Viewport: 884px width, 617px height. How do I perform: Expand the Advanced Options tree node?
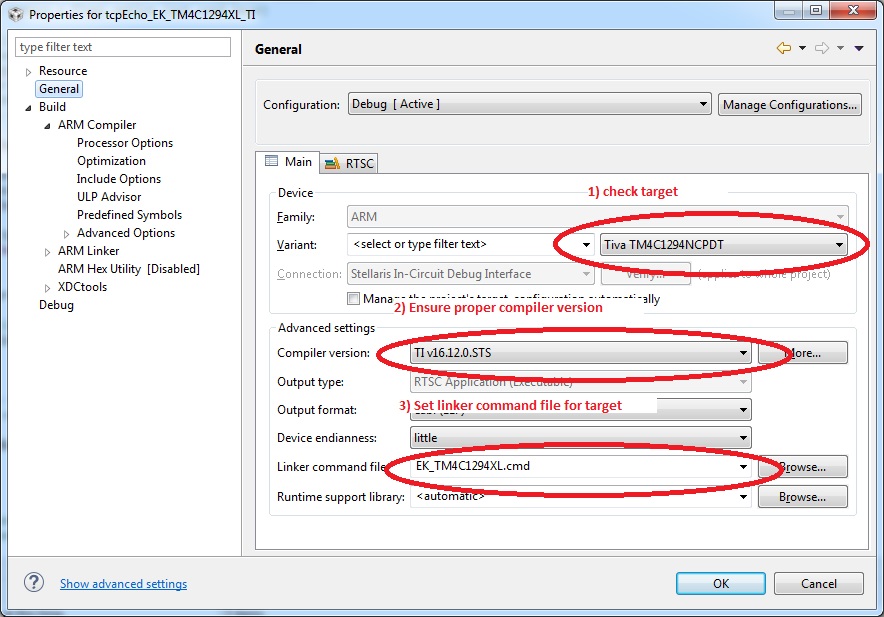click(67, 234)
